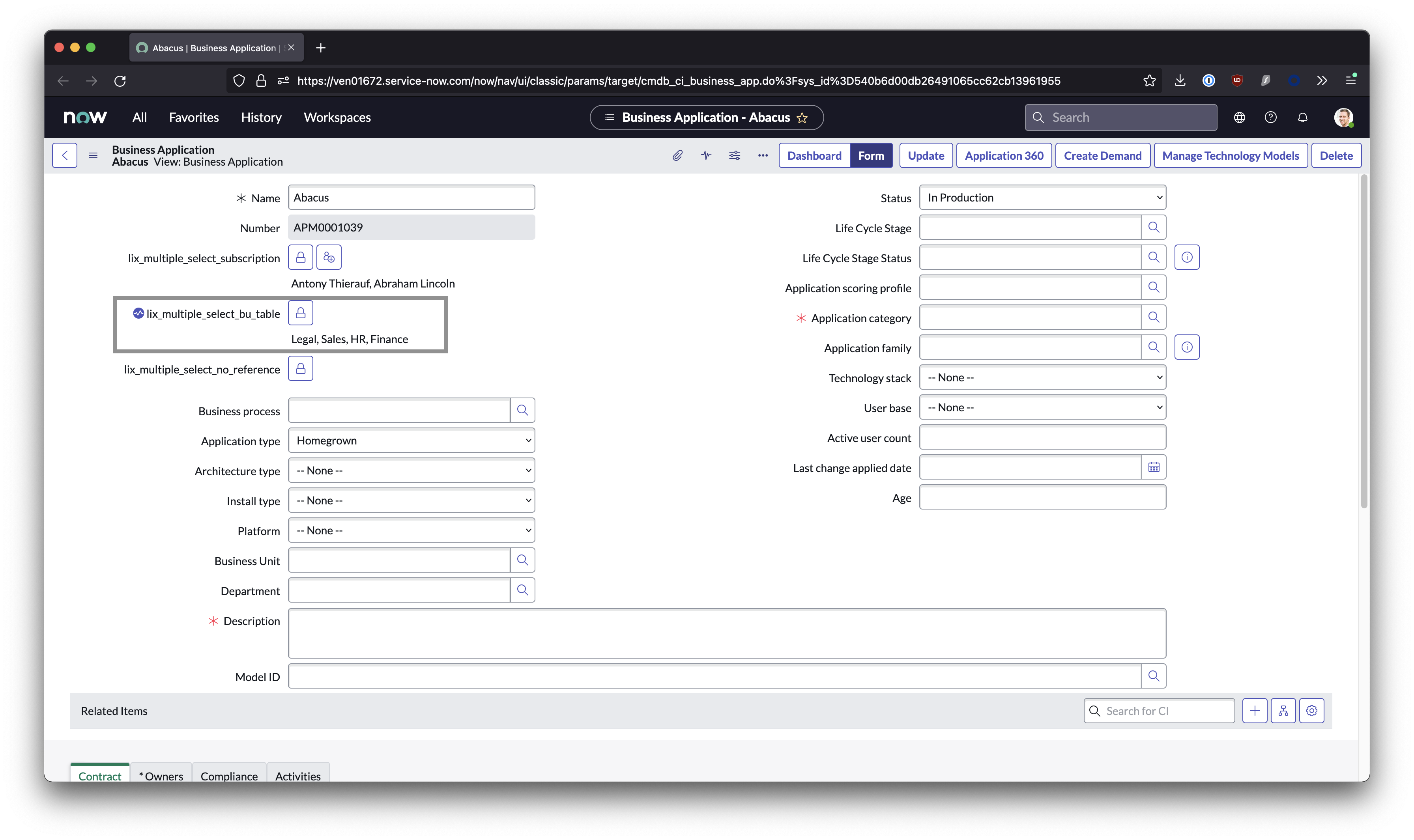This screenshot has width=1414, height=840.
Task: Click the attachment paperclip icon
Action: [x=677, y=156]
